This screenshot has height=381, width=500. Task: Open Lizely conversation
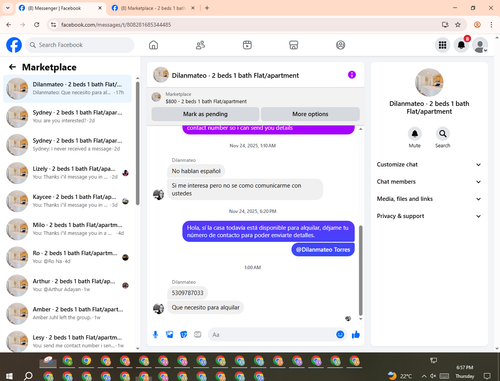pos(68,173)
